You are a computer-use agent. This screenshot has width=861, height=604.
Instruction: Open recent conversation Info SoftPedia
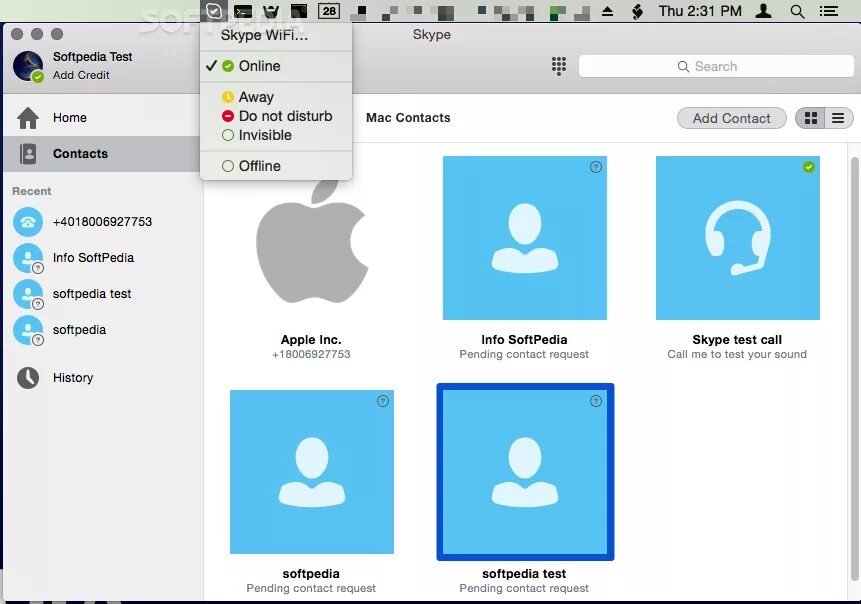tap(103, 258)
